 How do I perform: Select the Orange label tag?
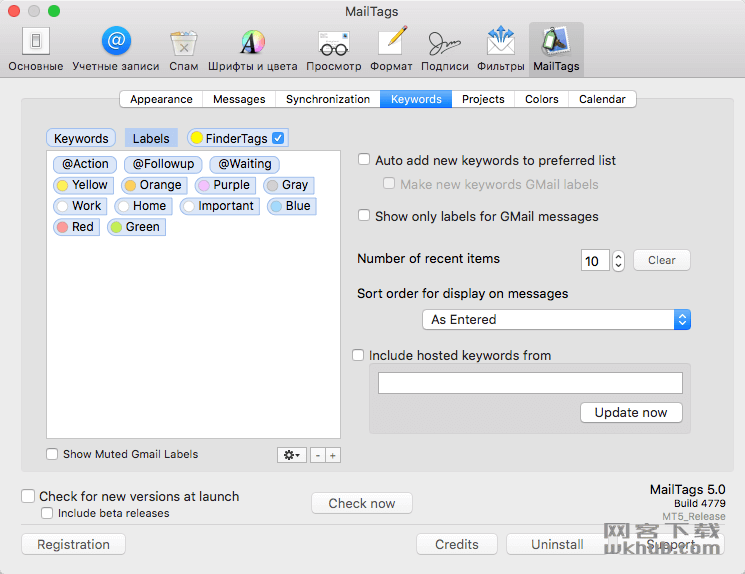[154, 185]
